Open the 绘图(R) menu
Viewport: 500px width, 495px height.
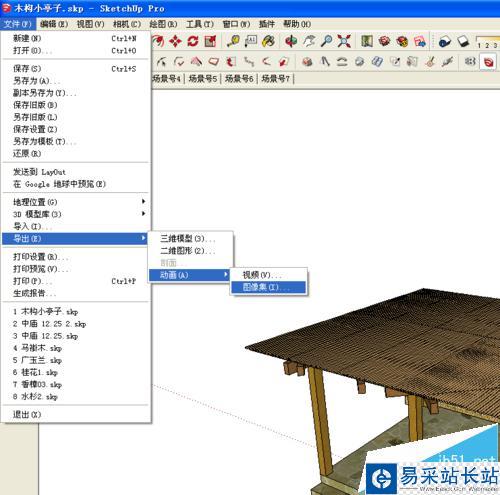[163, 24]
